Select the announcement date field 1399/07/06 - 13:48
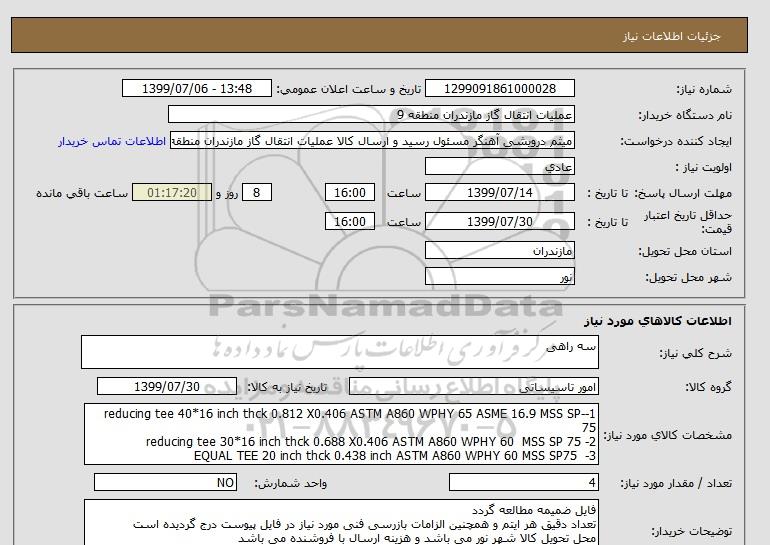 point(196,88)
